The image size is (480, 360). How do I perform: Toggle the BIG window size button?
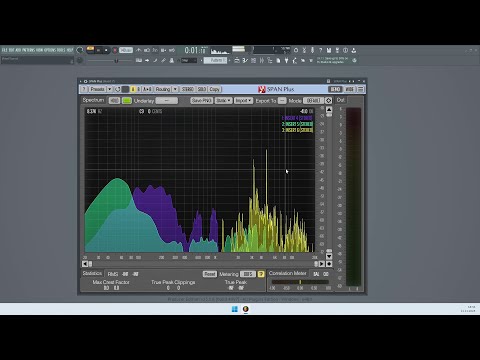[x=335, y=89]
